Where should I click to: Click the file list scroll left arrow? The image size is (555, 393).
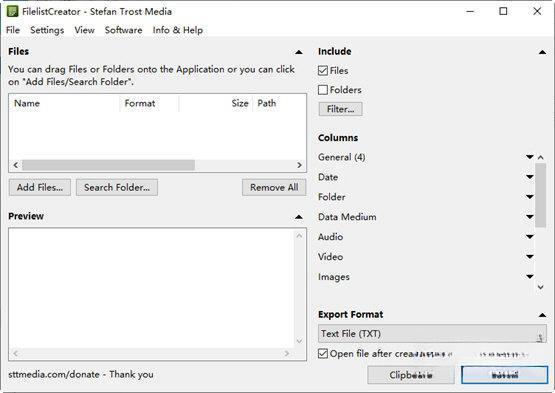coord(16,165)
